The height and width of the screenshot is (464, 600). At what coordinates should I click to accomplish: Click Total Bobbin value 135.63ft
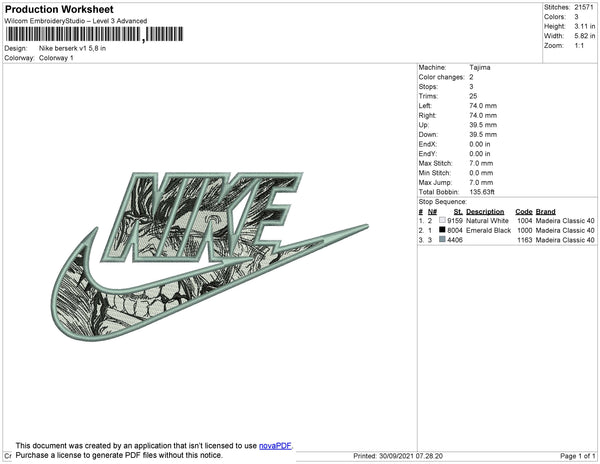[x=482, y=192]
